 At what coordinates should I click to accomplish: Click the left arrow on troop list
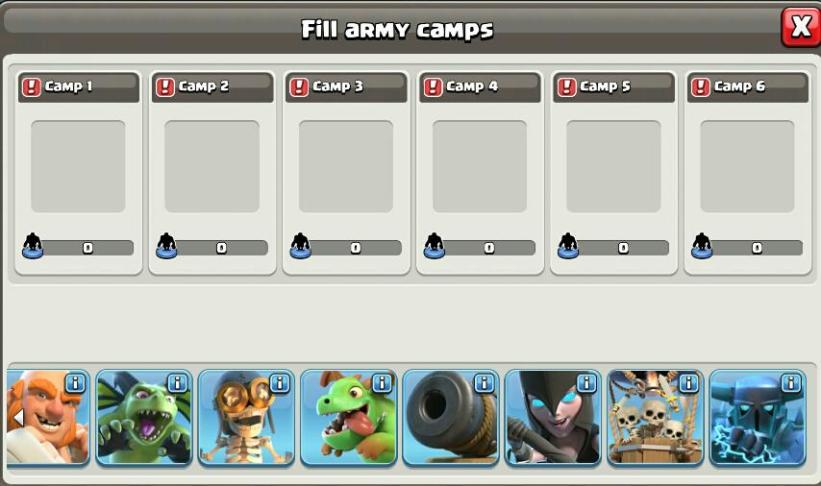(18, 418)
